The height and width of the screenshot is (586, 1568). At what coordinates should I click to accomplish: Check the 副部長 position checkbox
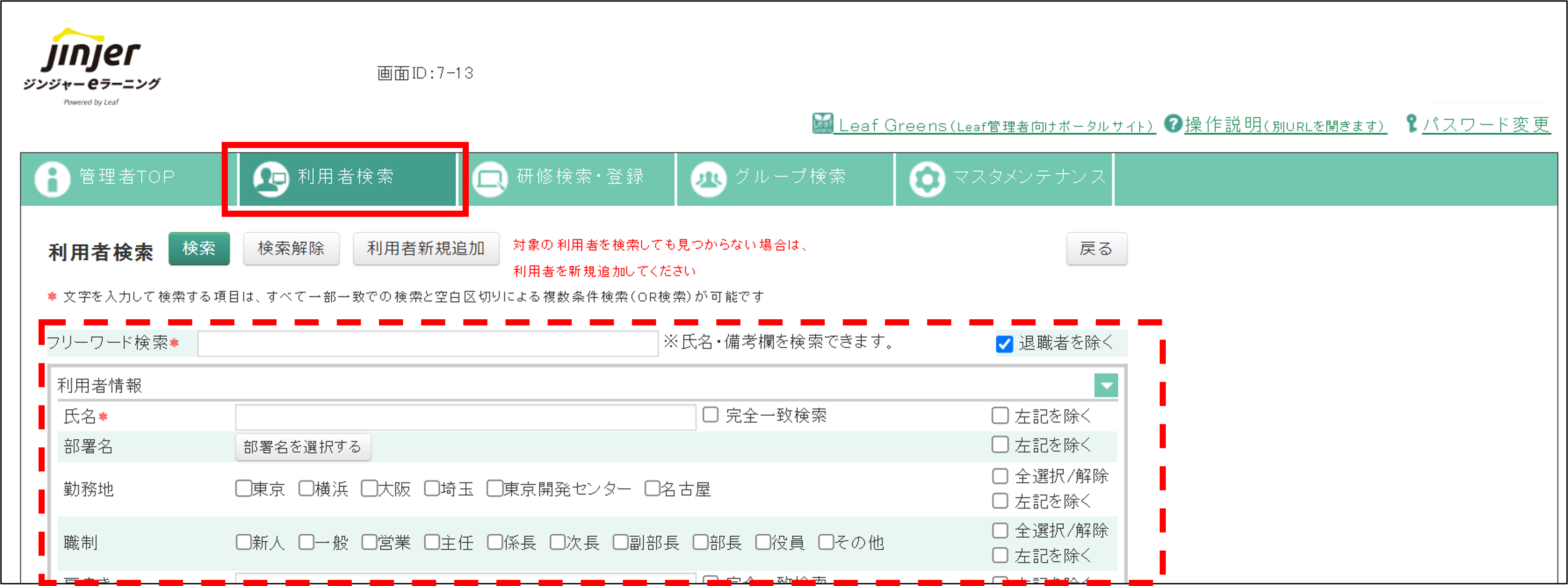pyautogui.click(x=621, y=542)
